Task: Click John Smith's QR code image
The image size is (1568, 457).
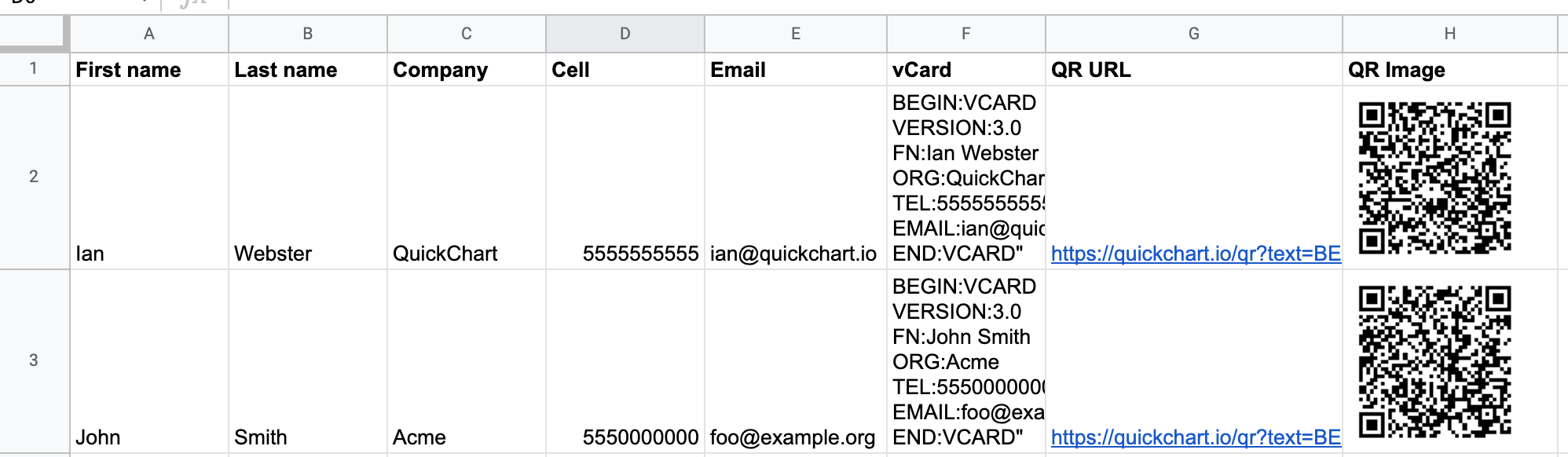Action: point(1435,361)
